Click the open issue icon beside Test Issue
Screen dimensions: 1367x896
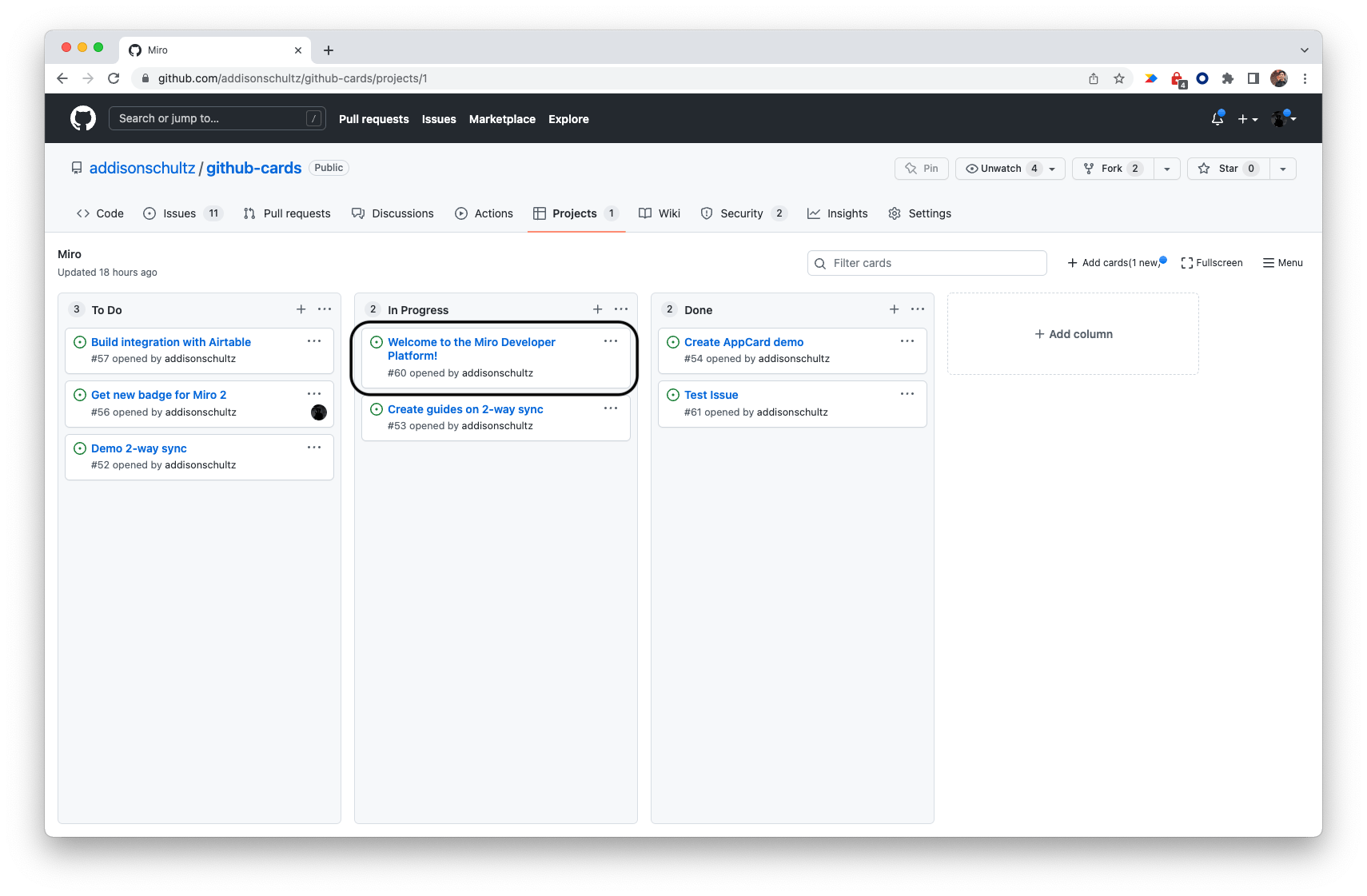click(672, 394)
